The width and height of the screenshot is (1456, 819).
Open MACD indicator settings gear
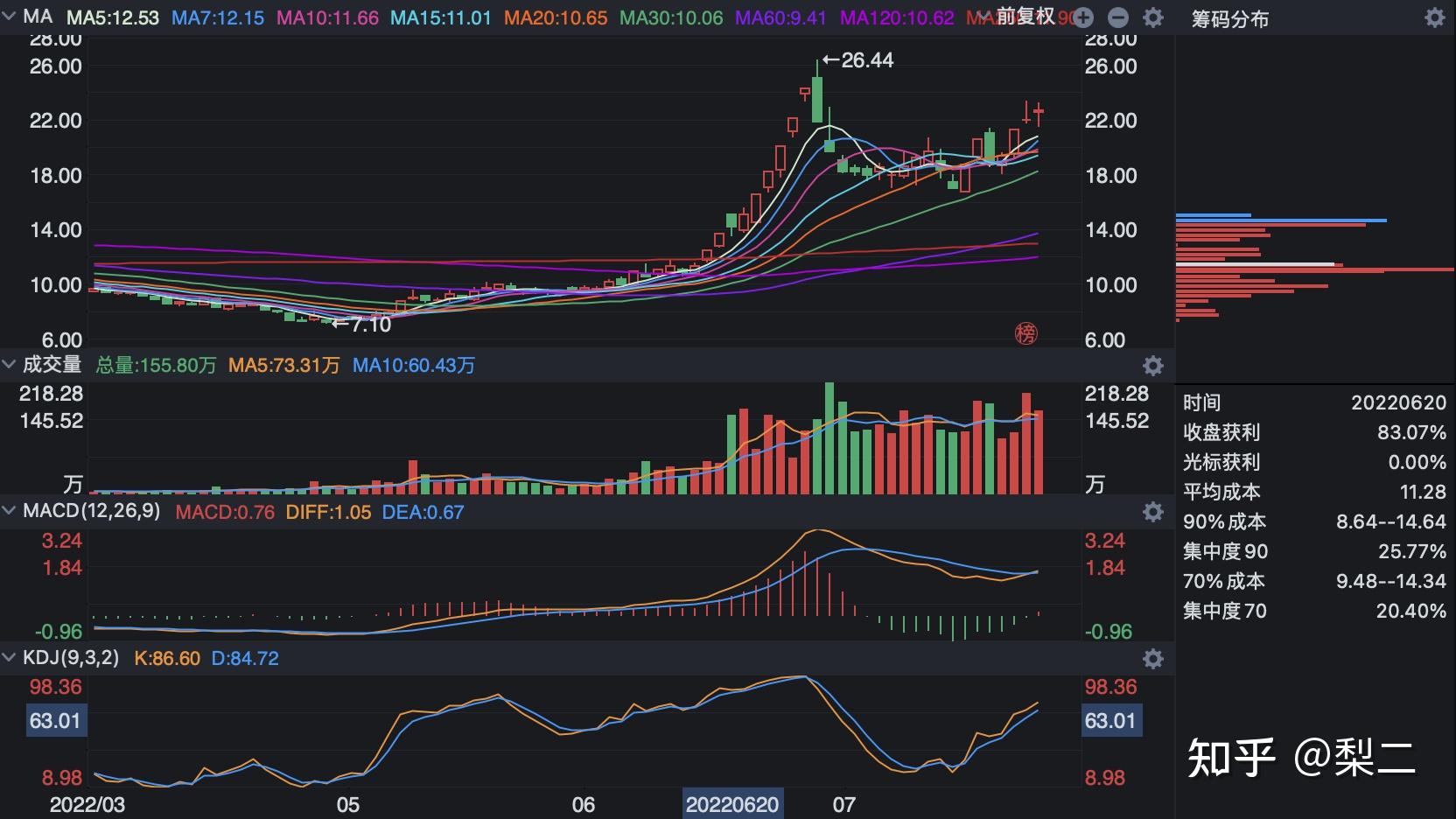click(x=1153, y=512)
